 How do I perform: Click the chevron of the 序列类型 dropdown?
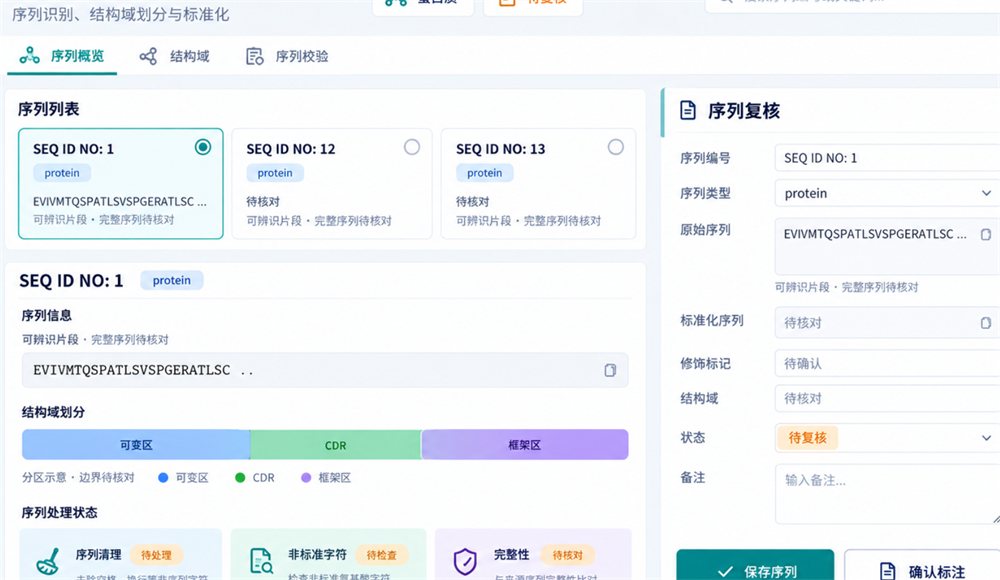[986, 193]
